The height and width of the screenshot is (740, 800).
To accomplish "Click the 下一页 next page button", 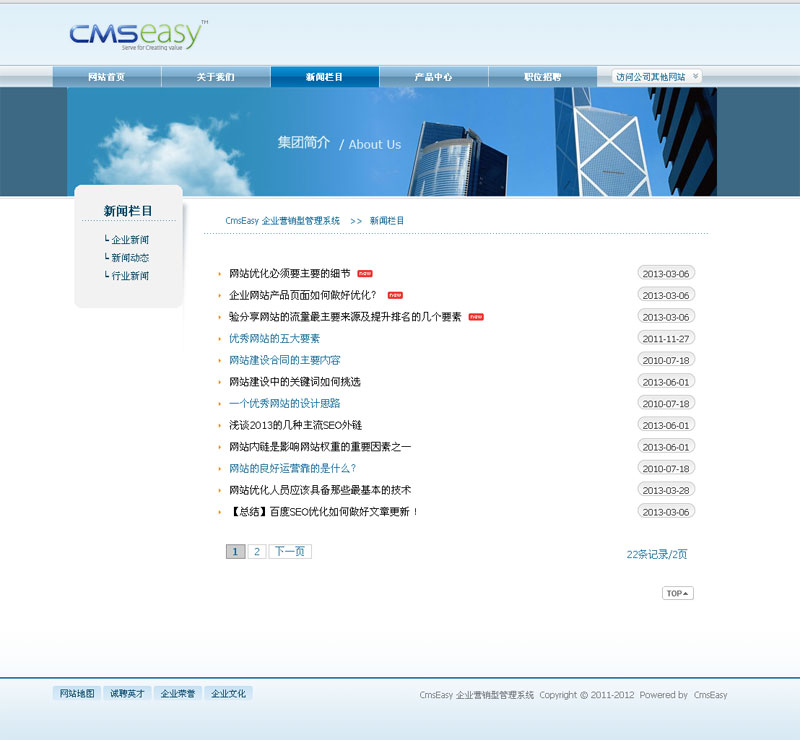I will 290,551.
